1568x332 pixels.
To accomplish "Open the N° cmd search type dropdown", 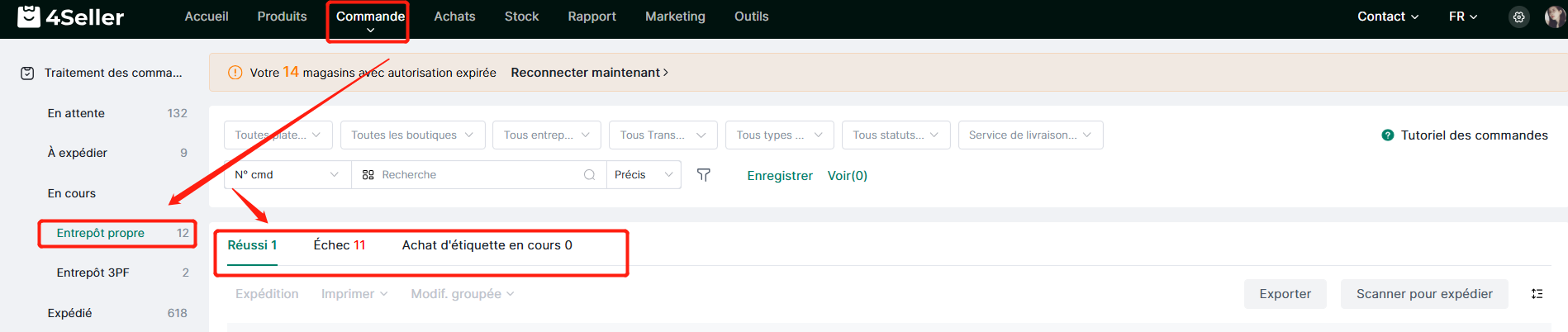I will point(287,175).
